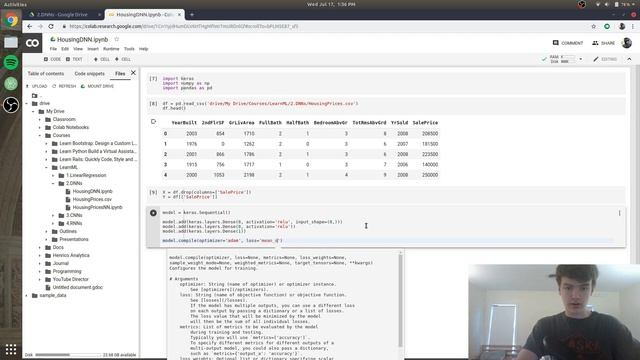Switch to Table of contents tab
Image resolution: width=640 pixels, height=360 pixels.
[x=46, y=73]
